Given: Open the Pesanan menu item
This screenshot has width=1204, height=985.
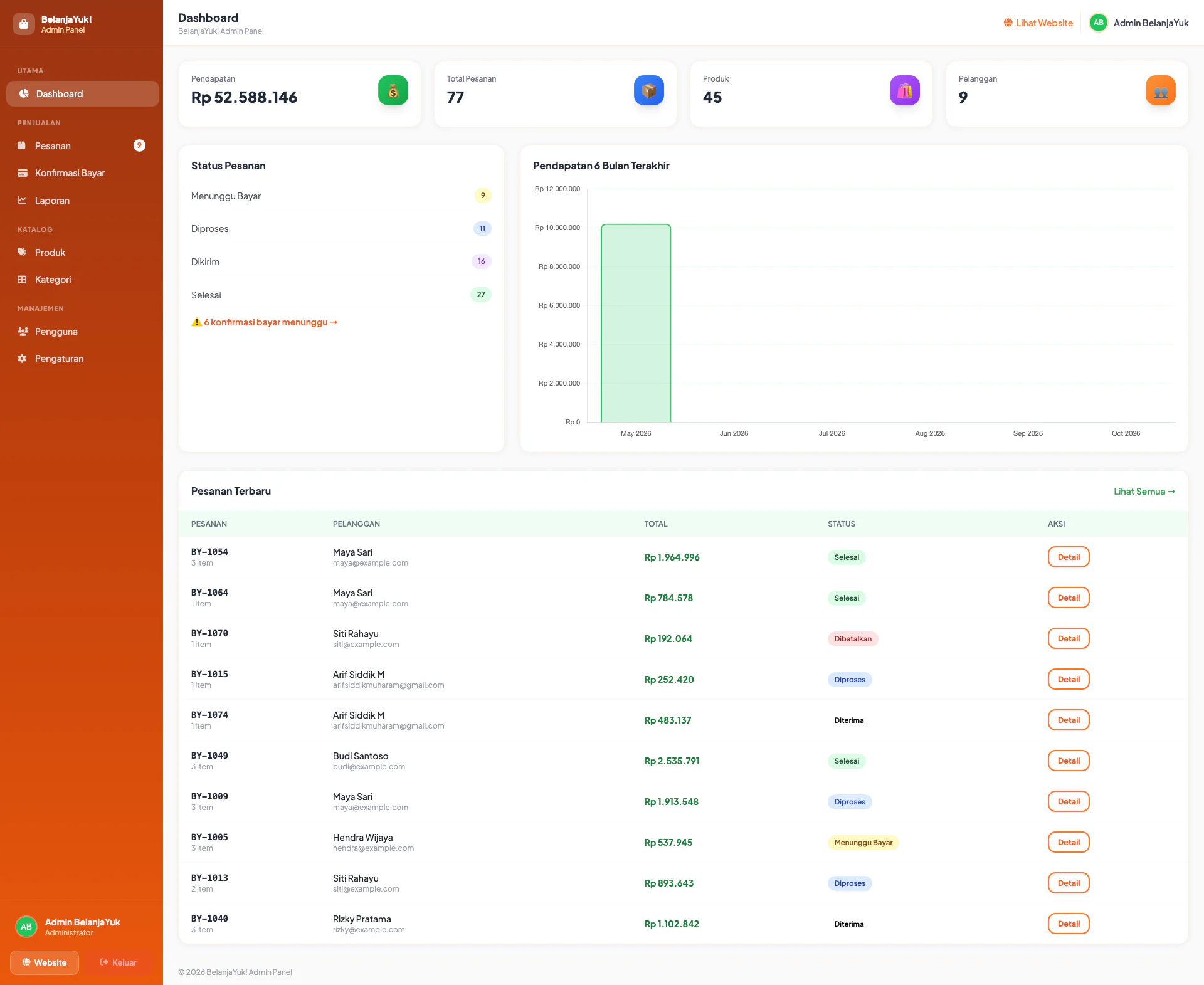Looking at the screenshot, I should pos(82,145).
